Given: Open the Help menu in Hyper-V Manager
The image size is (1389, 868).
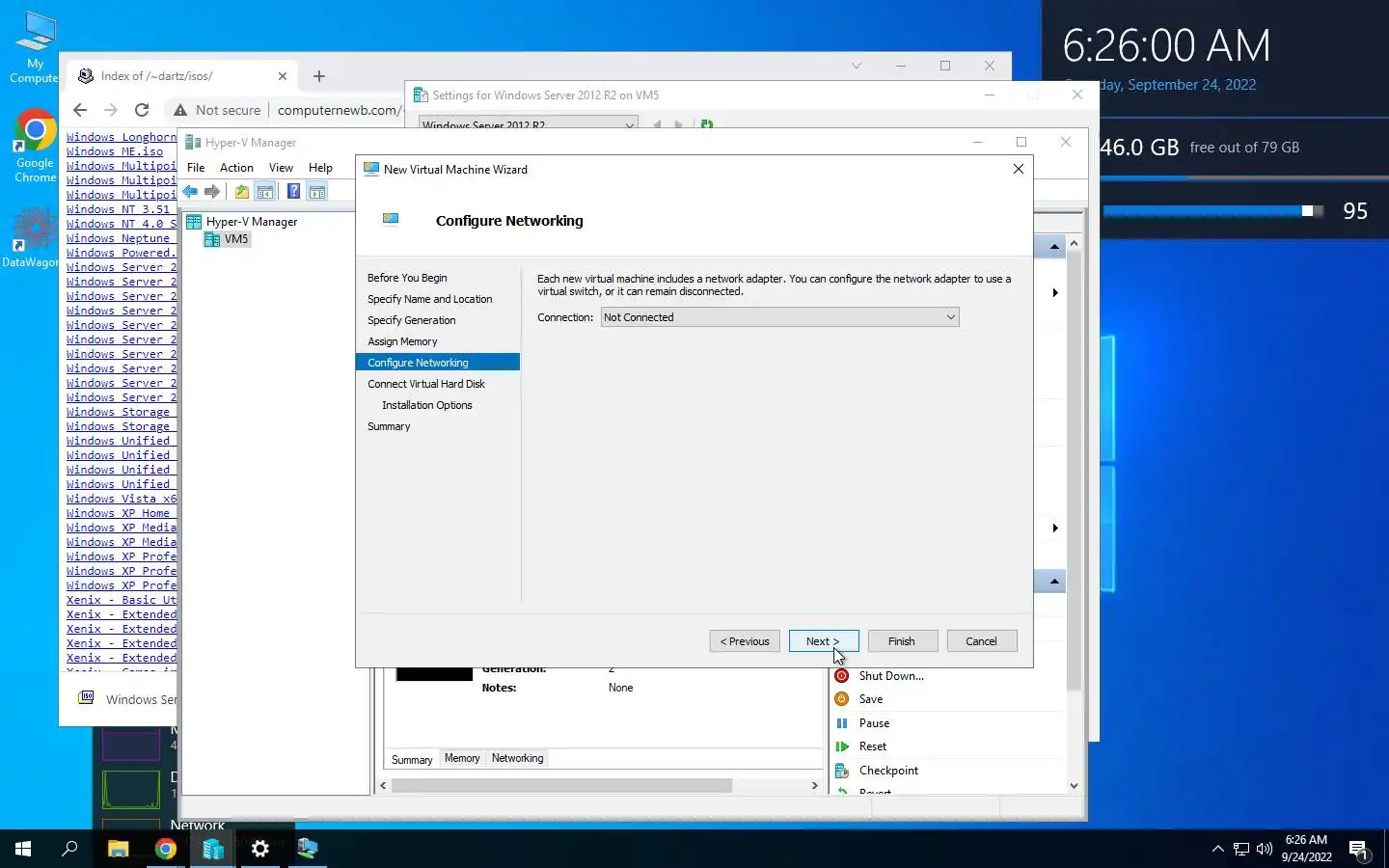Looking at the screenshot, I should point(320,168).
